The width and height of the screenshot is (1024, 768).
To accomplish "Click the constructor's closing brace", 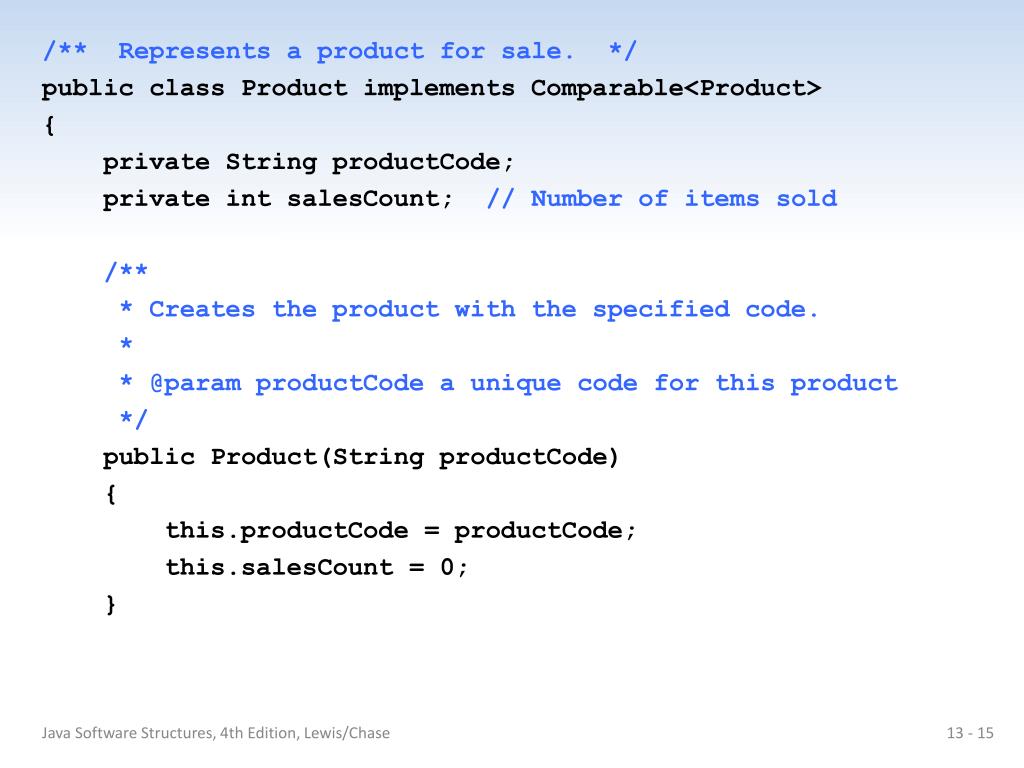I will pos(111,604).
